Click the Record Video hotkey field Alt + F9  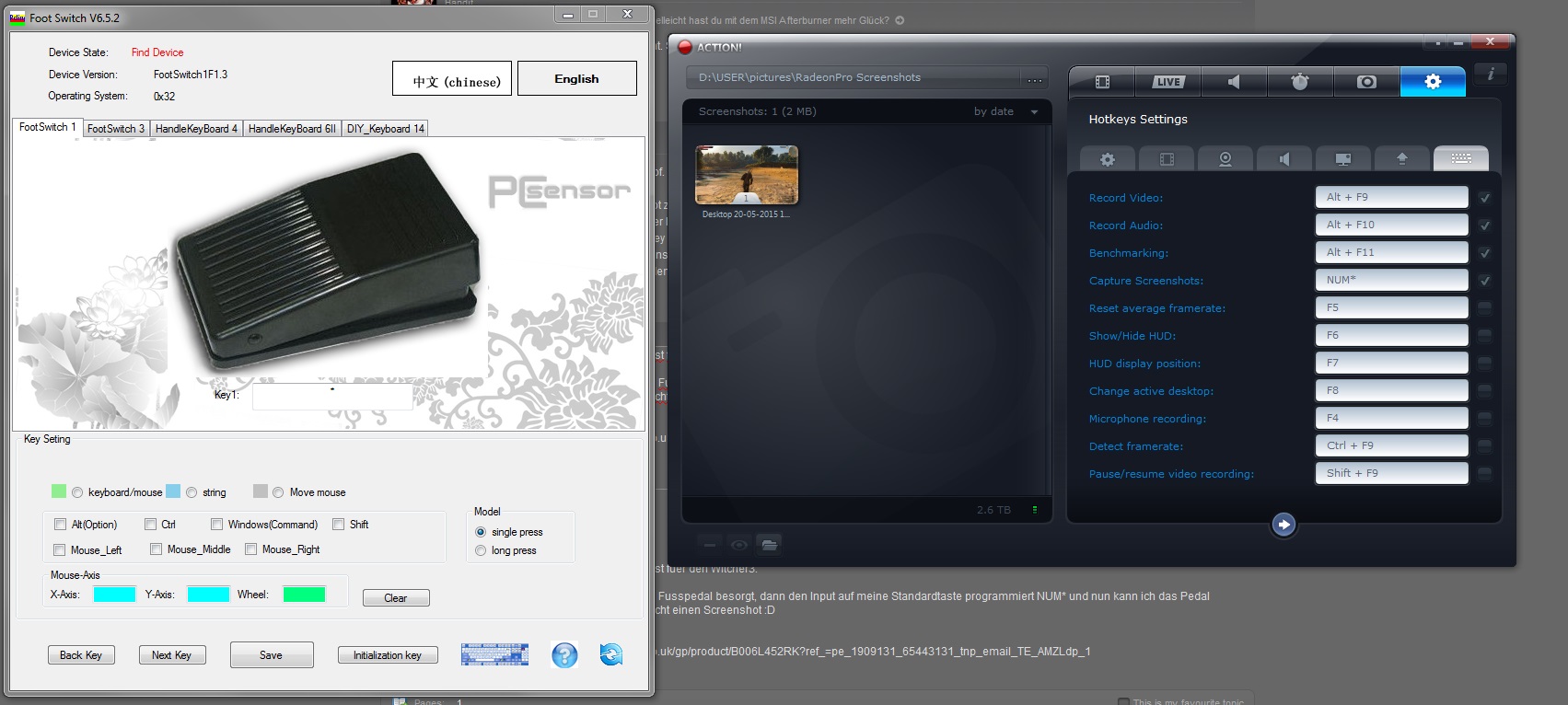1391,197
